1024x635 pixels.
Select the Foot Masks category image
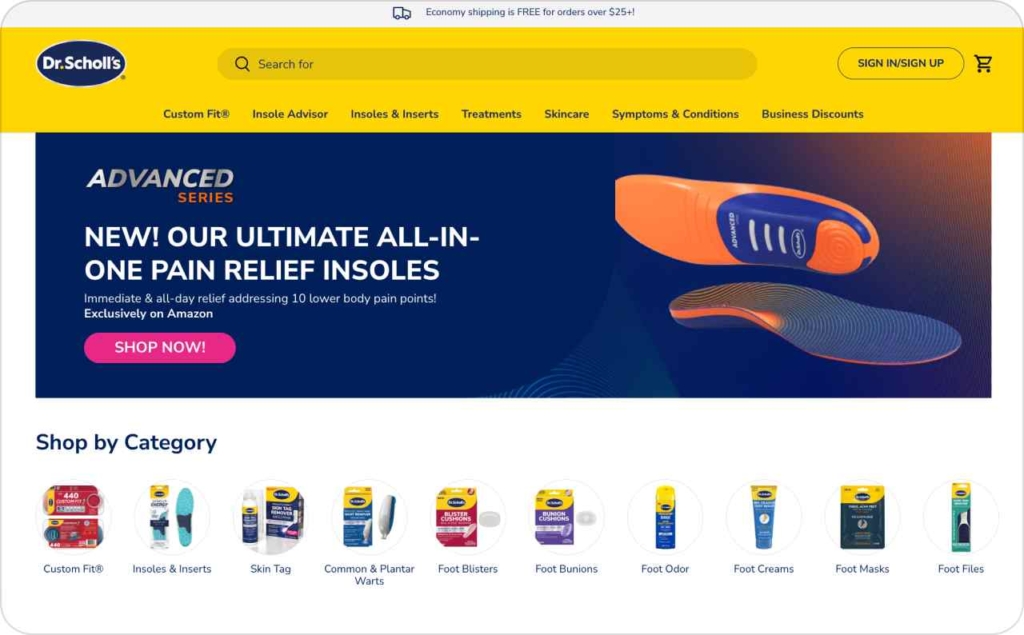[x=862, y=517]
